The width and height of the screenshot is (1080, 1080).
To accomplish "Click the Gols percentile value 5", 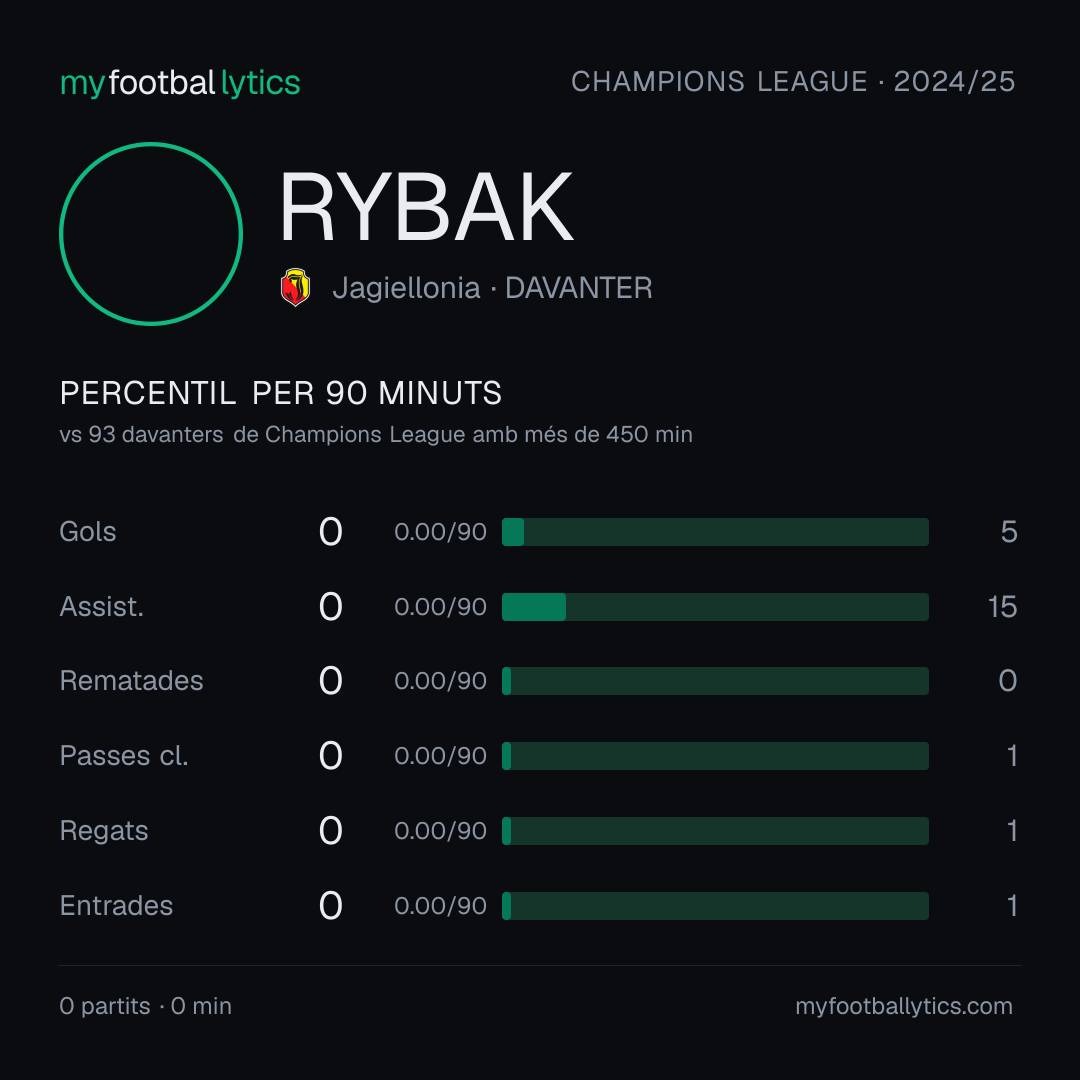I will pyautogui.click(x=1009, y=532).
